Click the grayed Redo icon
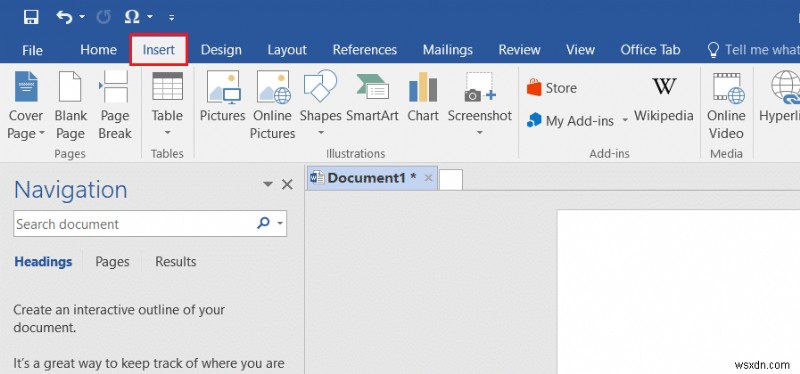The height and width of the screenshot is (374, 800). pos(104,17)
